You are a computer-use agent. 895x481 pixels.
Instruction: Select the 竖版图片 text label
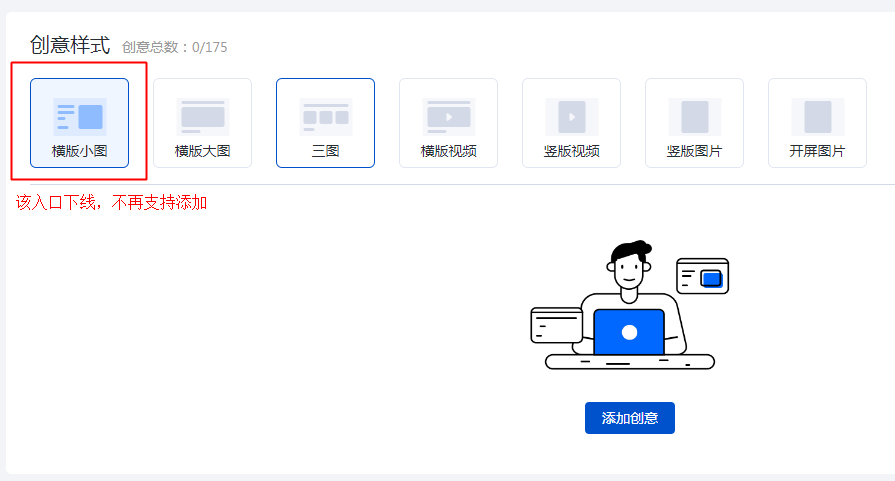694,152
